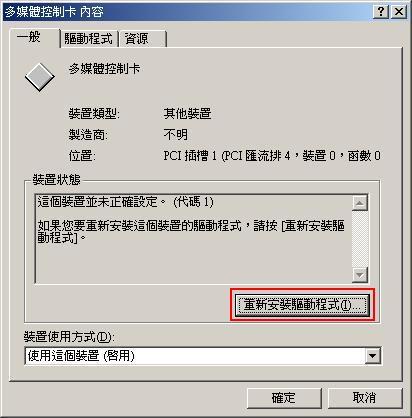Expand the 裝置使用方式 dropdown arrow
412x418 pixels.
point(372,356)
